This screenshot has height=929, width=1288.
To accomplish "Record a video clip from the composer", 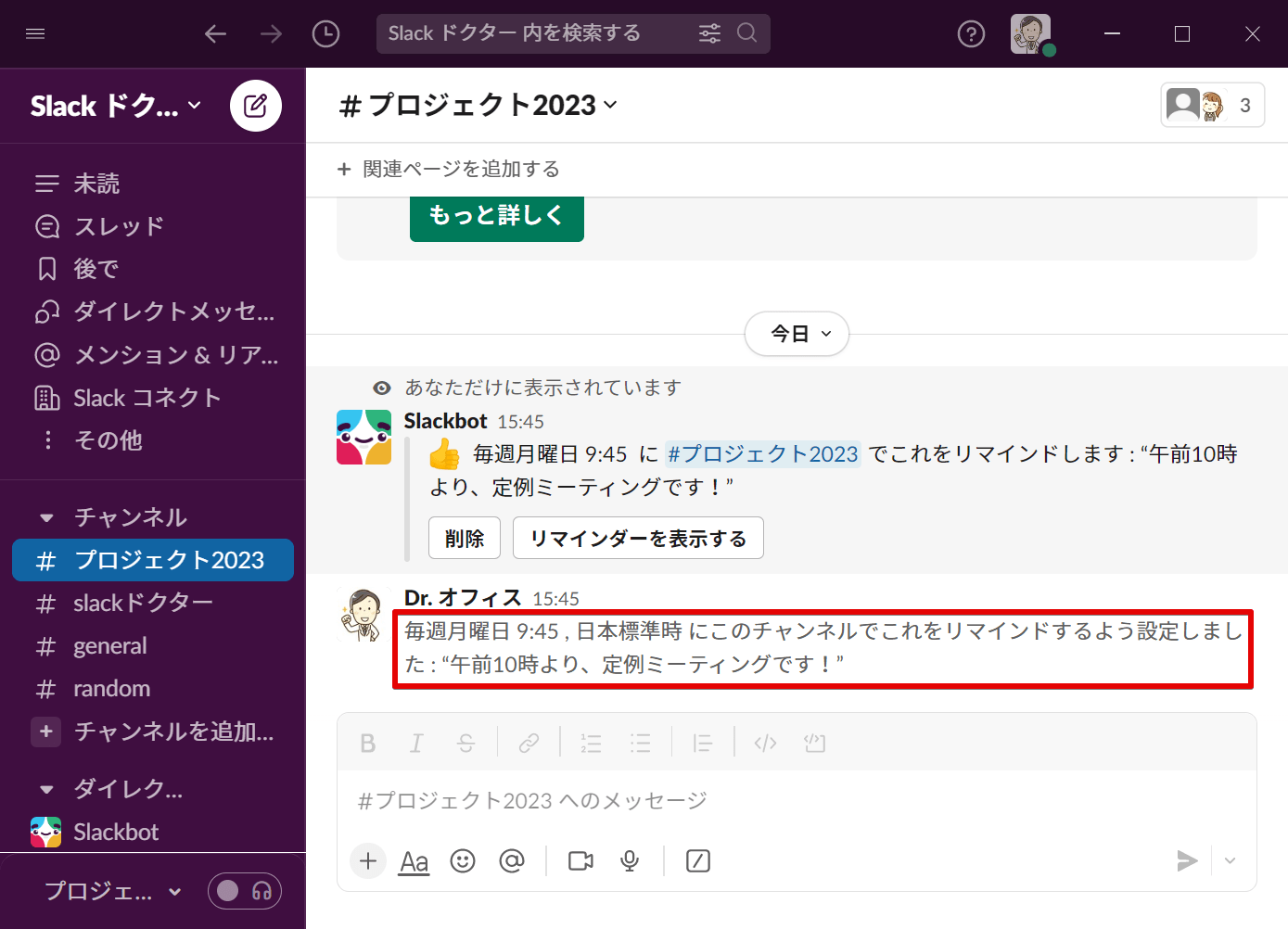I will [580, 861].
